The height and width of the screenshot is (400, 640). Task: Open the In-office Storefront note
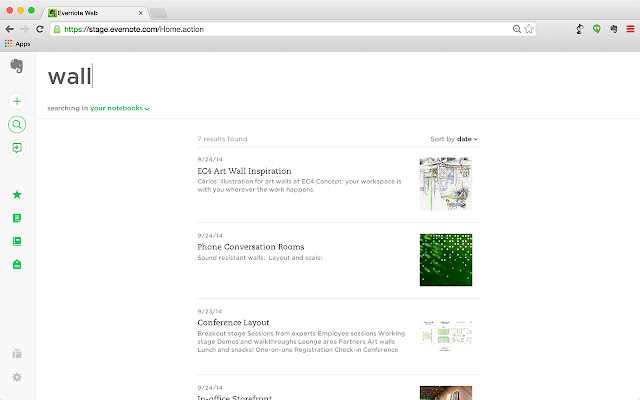(x=234, y=397)
